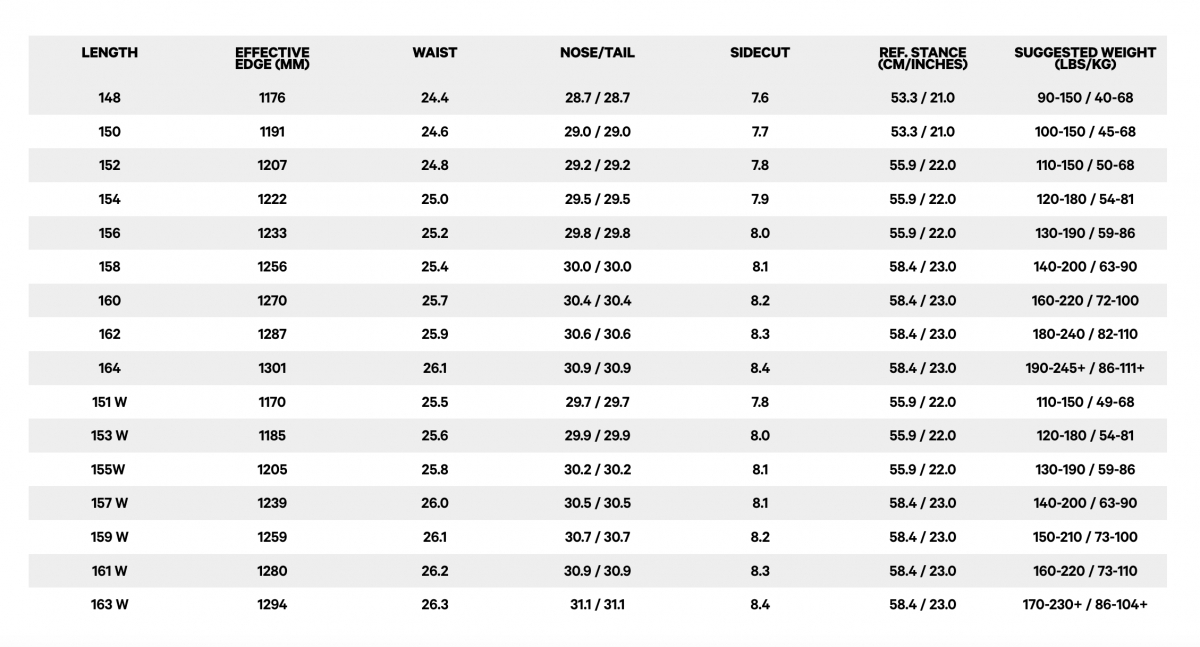Viewport: 1200px width, 647px height.
Task: Select the 156 length row label
Action: pyautogui.click(x=110, y=233)
